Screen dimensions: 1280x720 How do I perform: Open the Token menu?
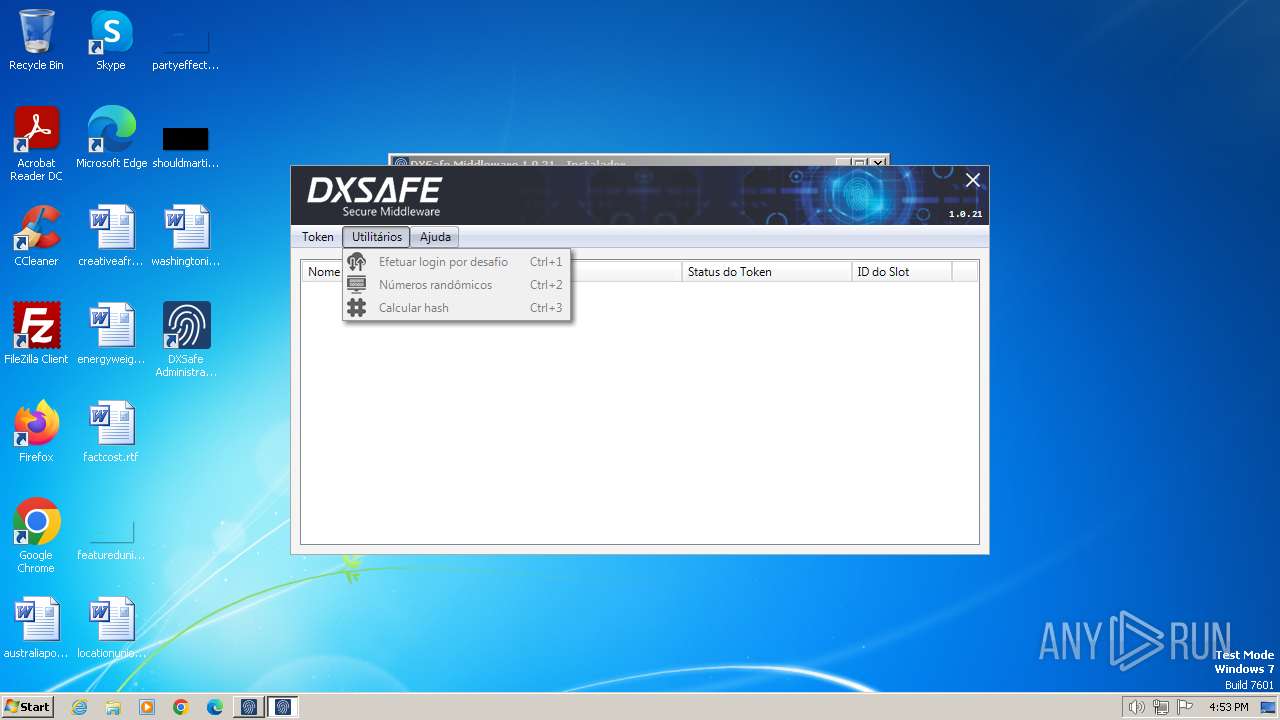coord(318,237)
